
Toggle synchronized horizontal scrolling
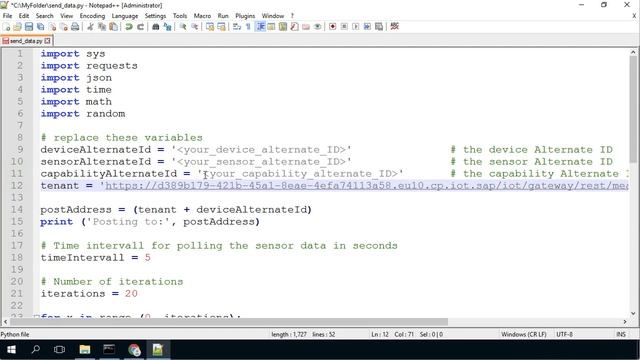click(222, 27)
